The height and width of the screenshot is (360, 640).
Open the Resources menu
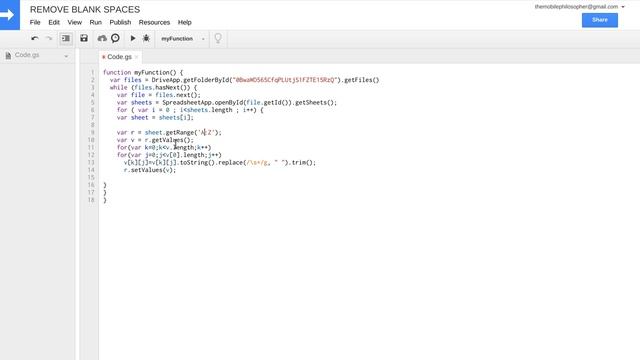click(154, 22)
